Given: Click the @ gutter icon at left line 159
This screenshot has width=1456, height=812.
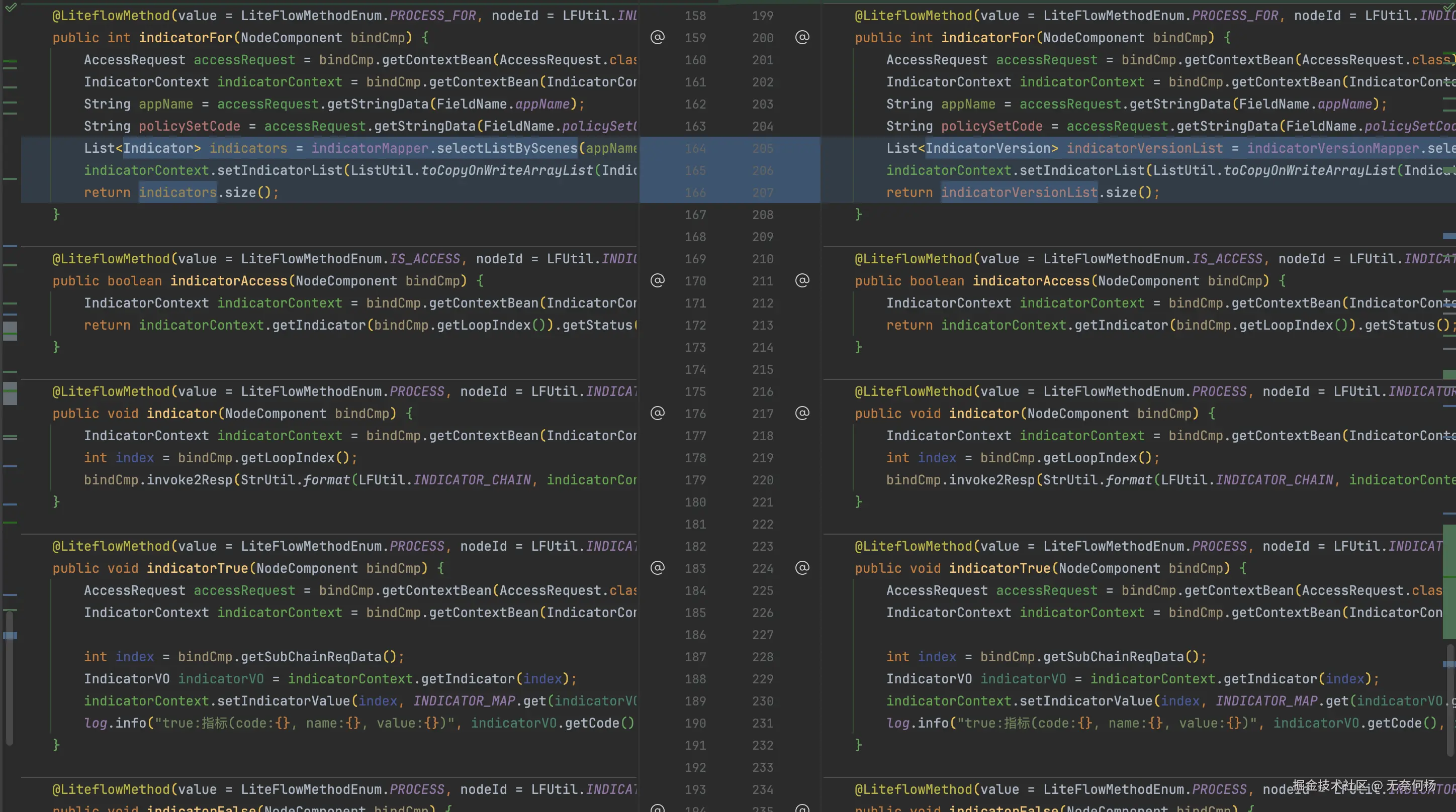Looking at the screenshot, I should coord(657,37).
